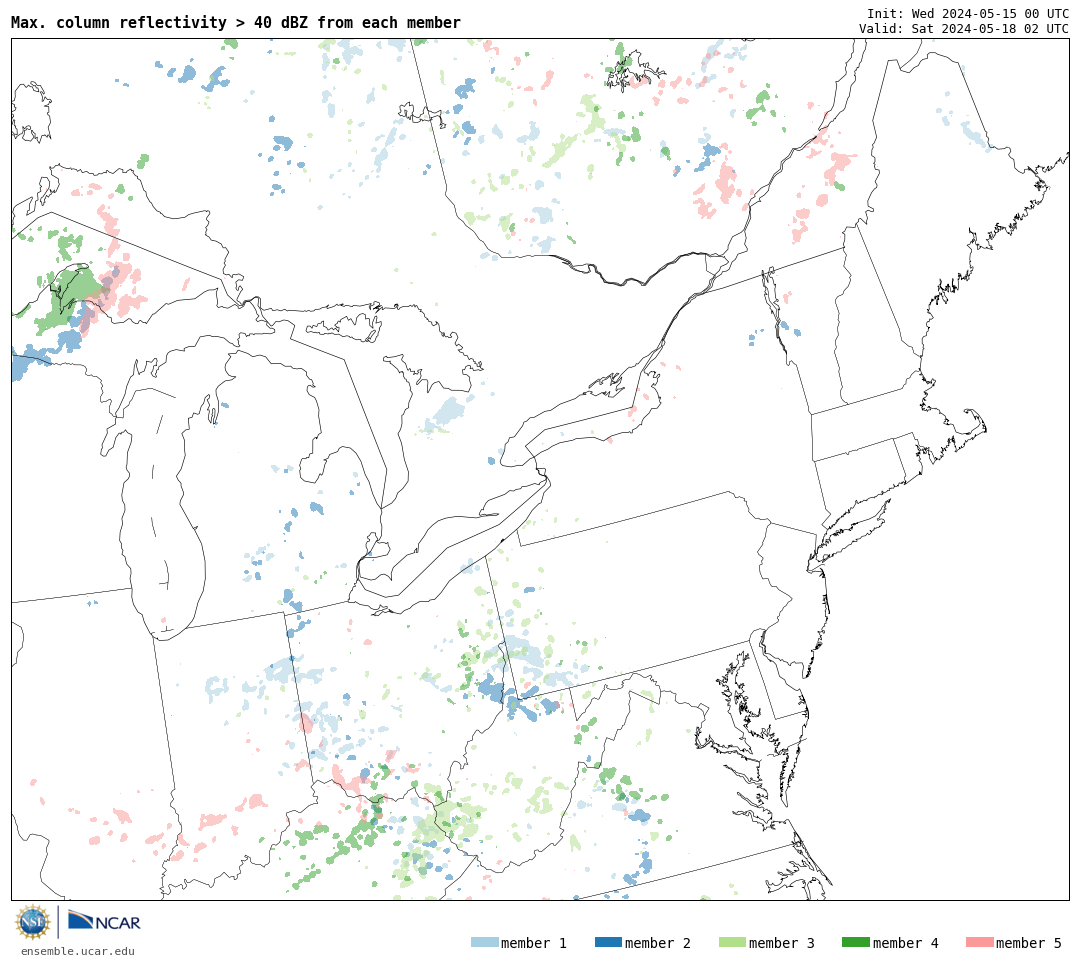The height and width of the screenshot is (963, 1080).
Task: Click the member 1 light blue swatch
Action: 484,942
